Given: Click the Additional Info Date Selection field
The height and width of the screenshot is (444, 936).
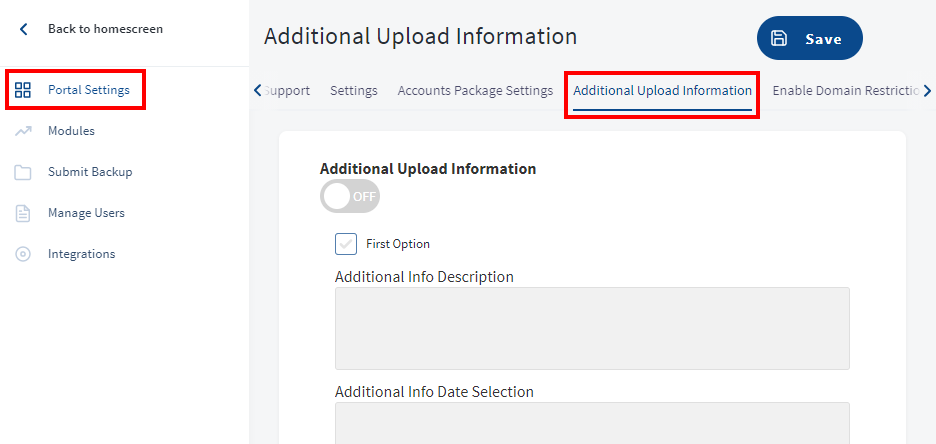Looking at the screenshot, I should click(592, 423).
